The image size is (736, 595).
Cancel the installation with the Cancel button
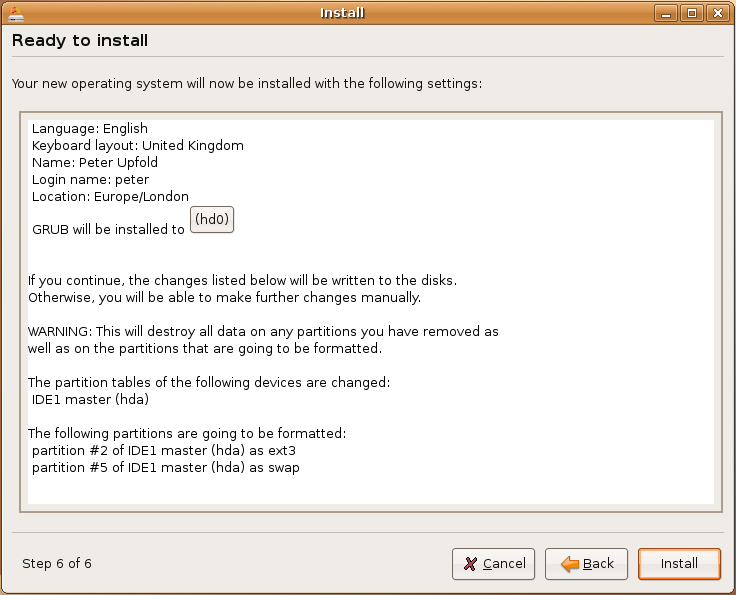coord(493,564)
